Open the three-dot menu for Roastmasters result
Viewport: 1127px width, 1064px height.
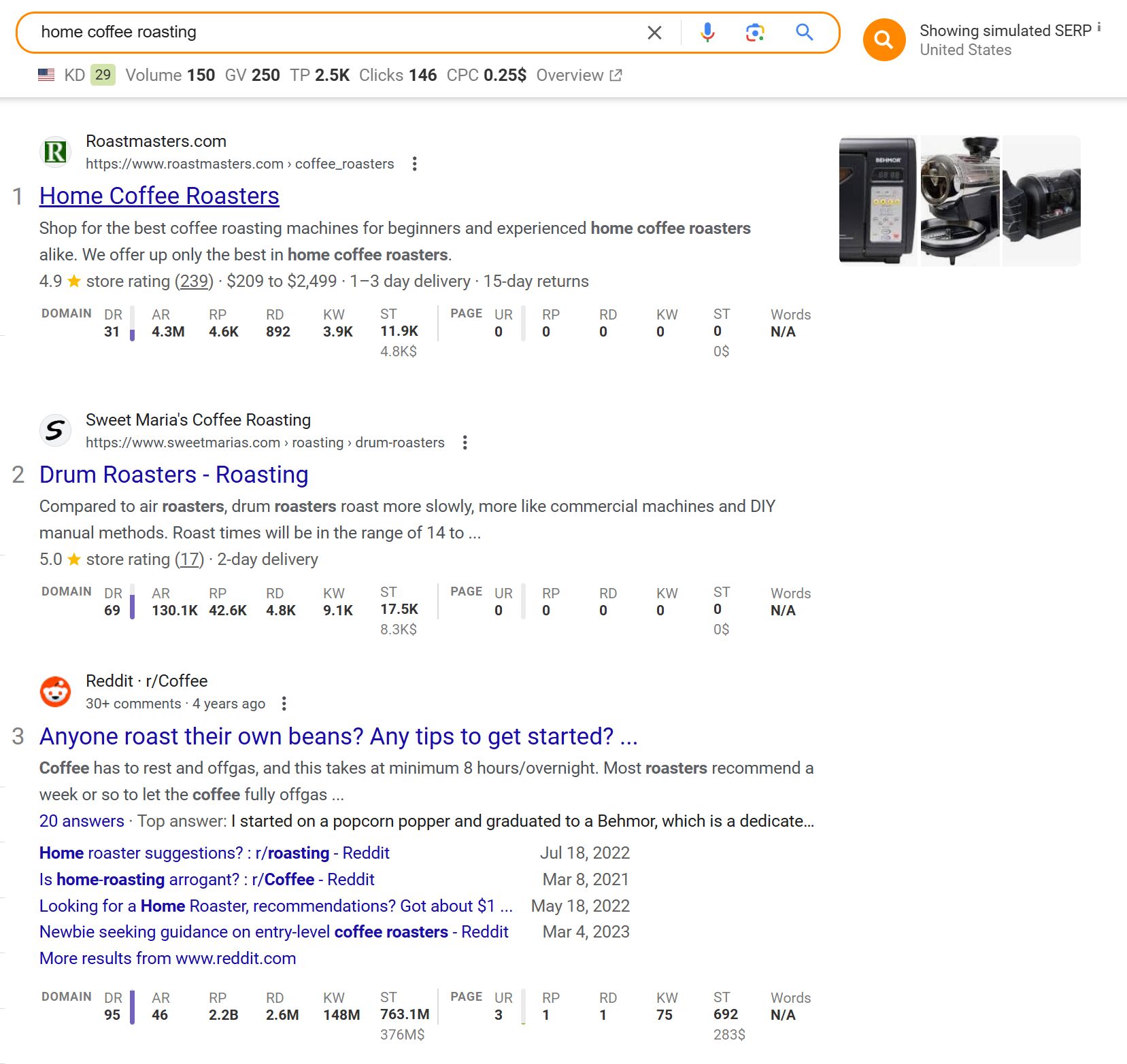coord(414,164)
